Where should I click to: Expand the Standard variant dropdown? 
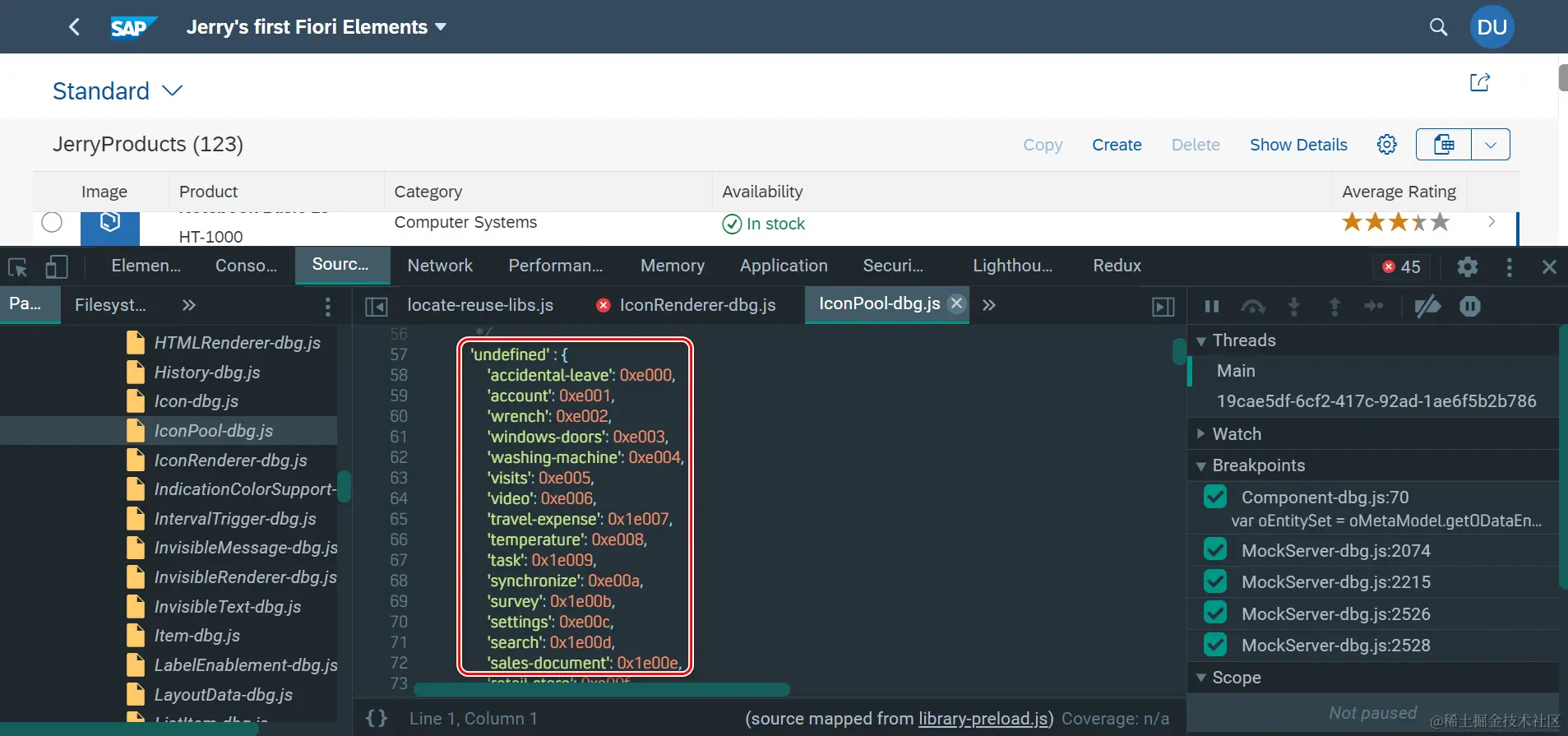coord(172,90)
